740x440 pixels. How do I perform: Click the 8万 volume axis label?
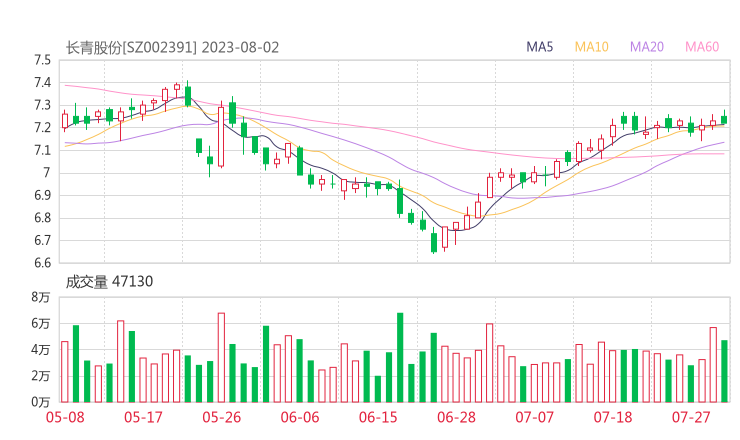[x=41, y=297]
